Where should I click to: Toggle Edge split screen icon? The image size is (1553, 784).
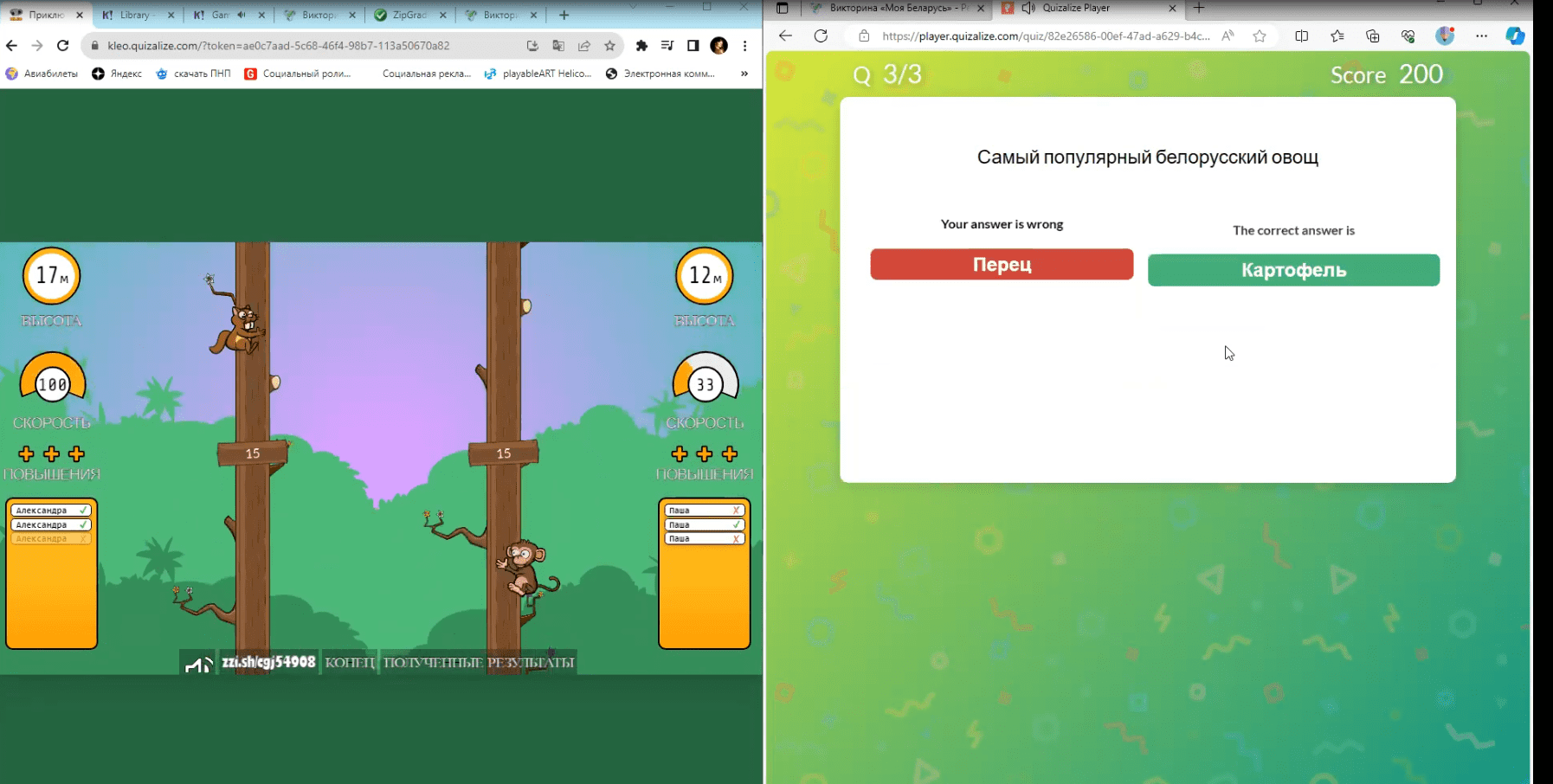click(x=1302, y=35)
